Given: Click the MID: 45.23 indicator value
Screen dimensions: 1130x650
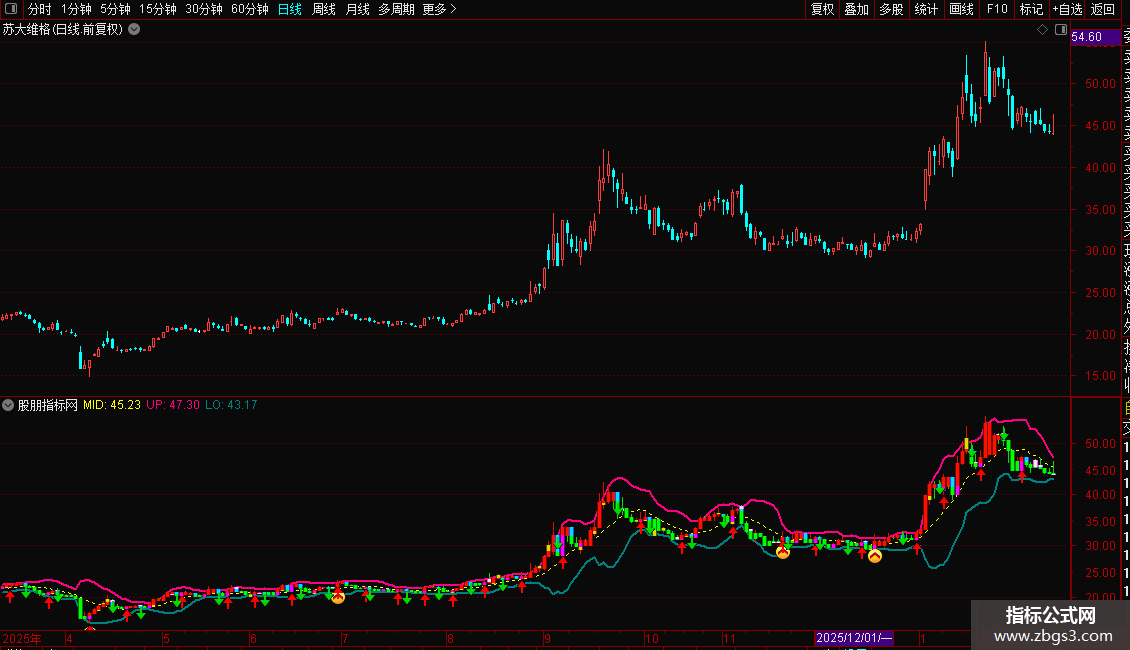Looking at the screenshot, I should 112,405.
